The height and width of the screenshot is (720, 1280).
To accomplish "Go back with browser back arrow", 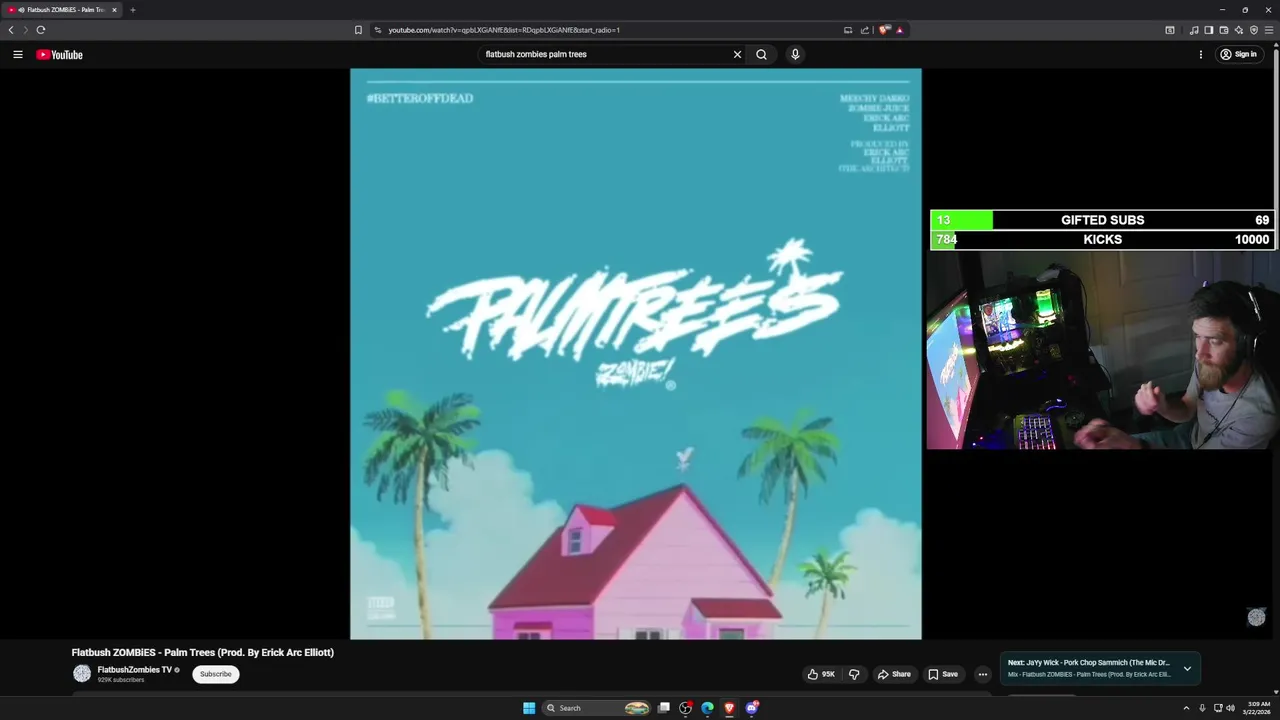I will 11,30.
